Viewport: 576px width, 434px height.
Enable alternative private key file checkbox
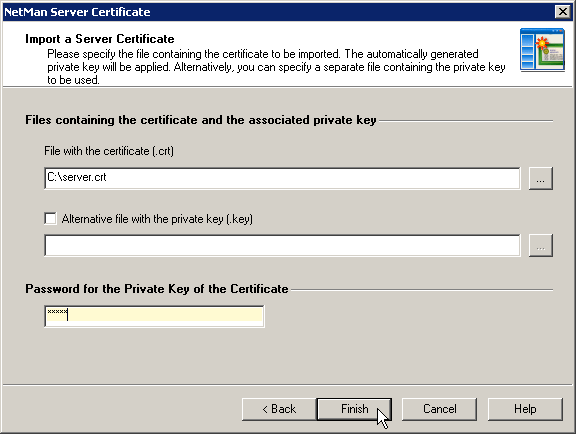click(50, 219)
